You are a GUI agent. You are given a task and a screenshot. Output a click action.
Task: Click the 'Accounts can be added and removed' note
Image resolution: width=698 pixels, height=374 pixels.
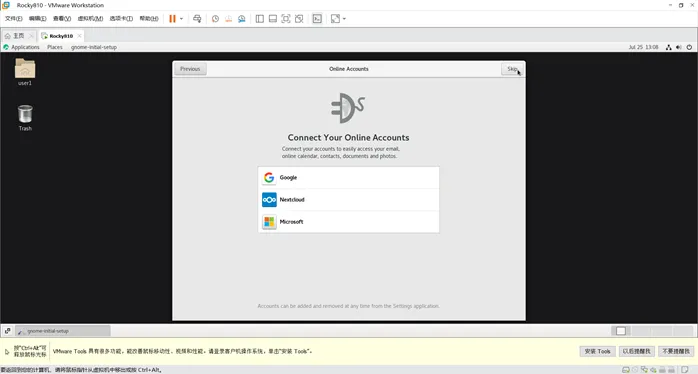click(x=348, y=306)
